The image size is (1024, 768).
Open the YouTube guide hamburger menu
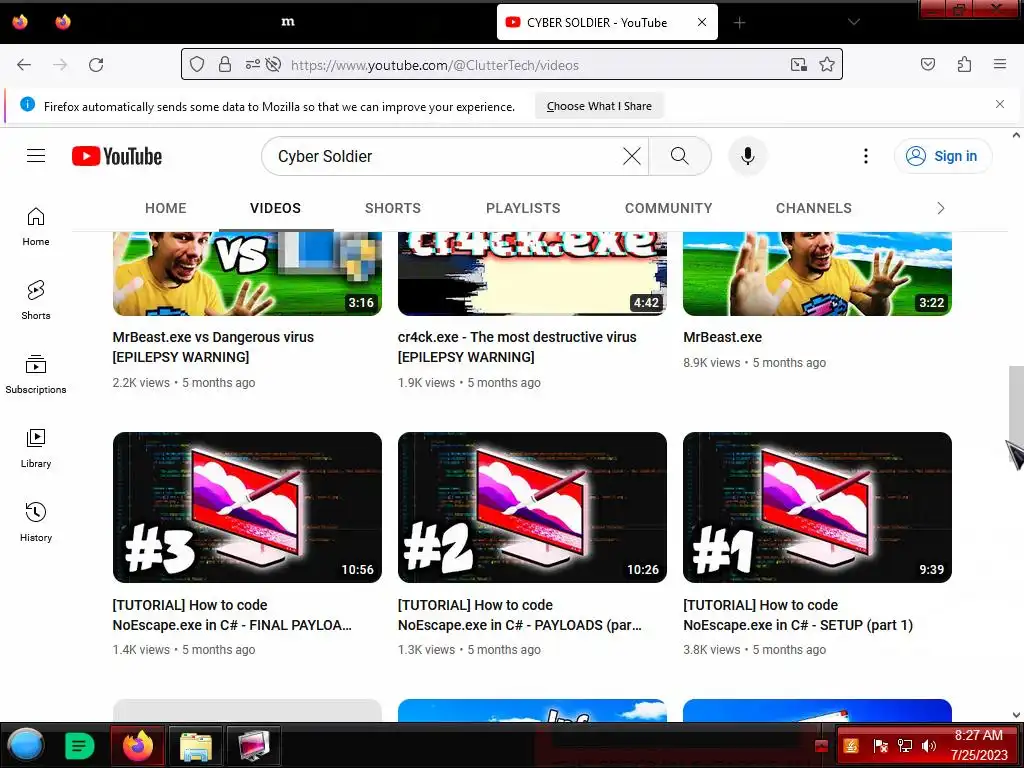tap(36, 155)
